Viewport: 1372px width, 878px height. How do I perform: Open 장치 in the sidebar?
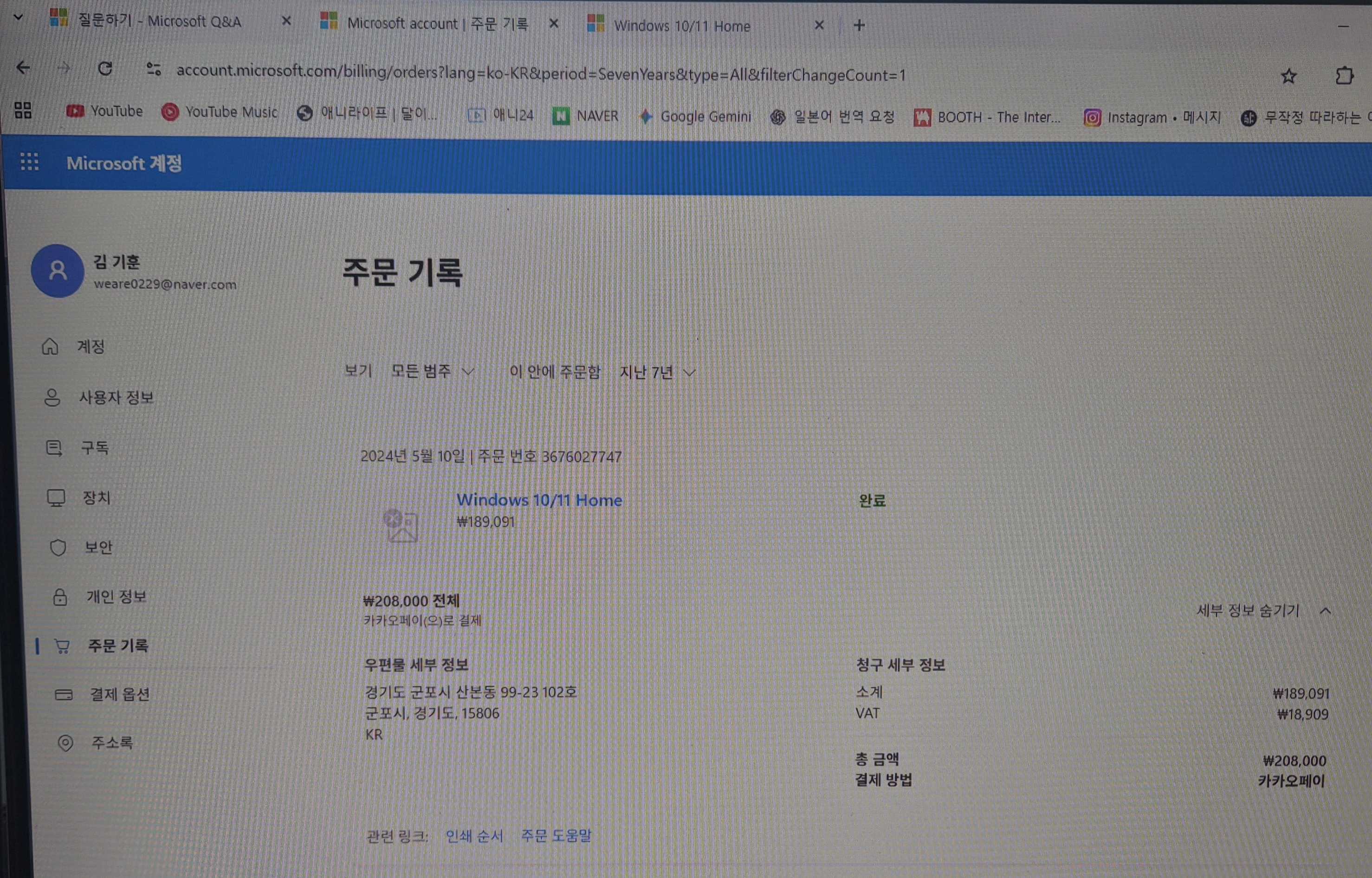[x=79, y=498]
